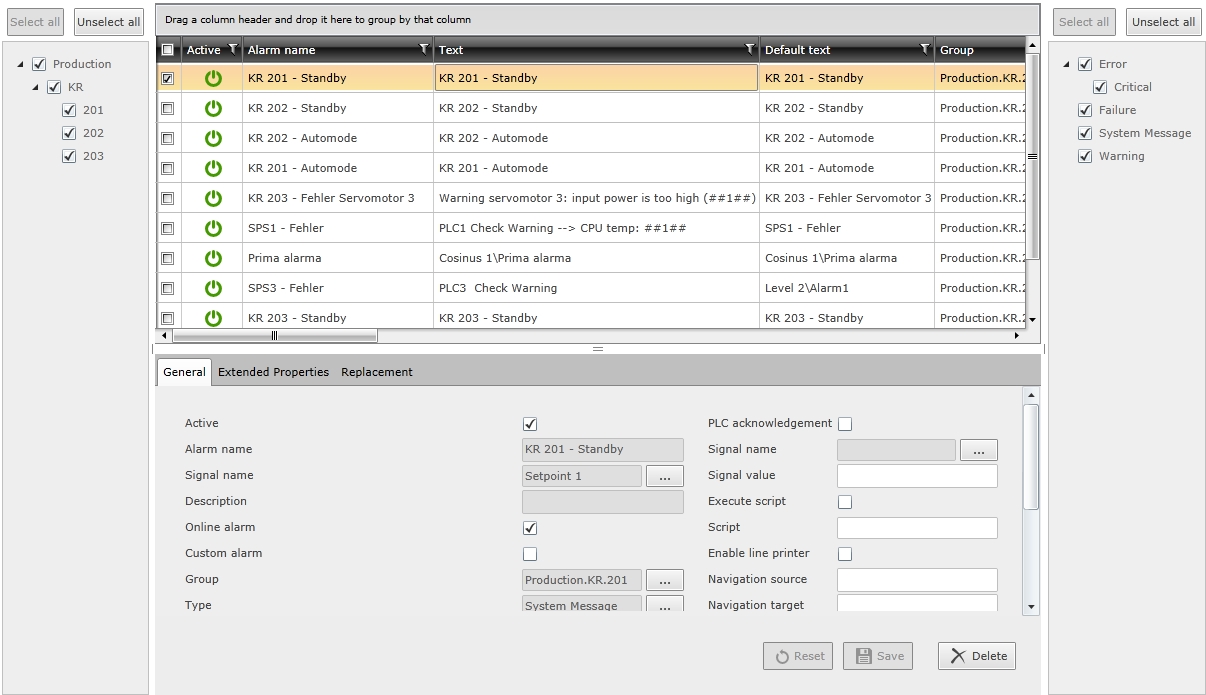This screenshot has width=1206, height=695.
Task: Click the green power icon in Prima alarma row
Action: click(x=213, y=258)
